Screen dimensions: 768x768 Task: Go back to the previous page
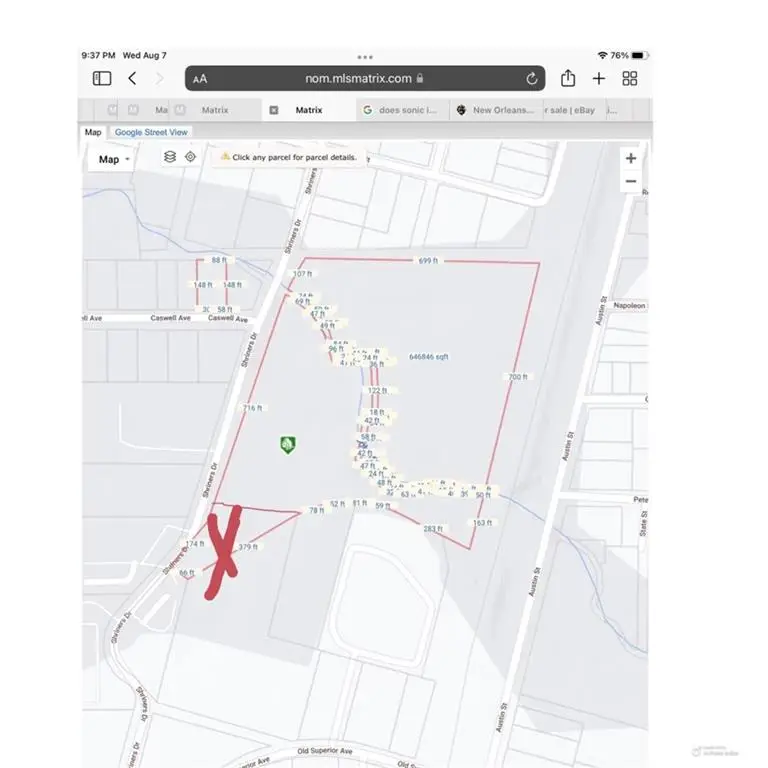132,78
